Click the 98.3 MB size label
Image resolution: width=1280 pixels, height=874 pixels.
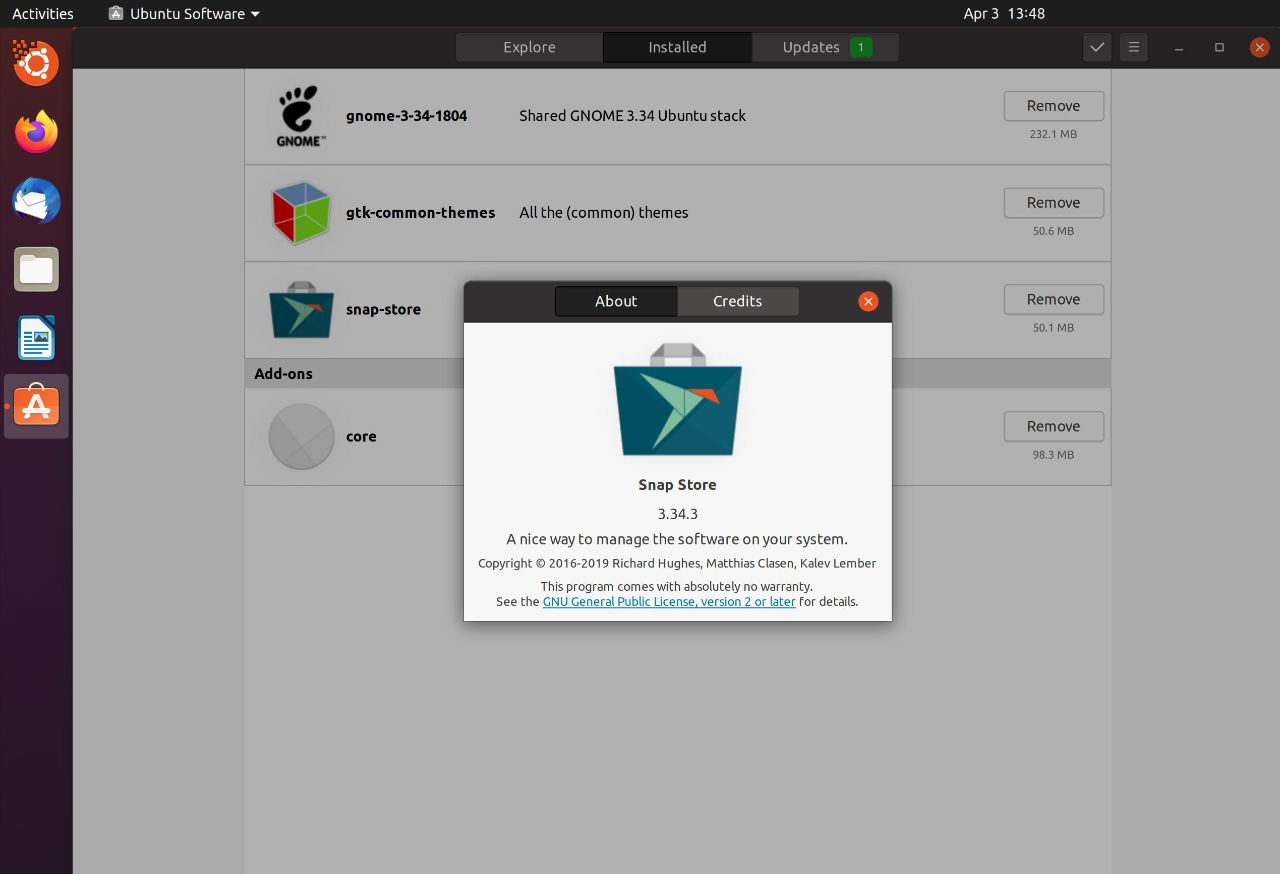point(1053,455)
